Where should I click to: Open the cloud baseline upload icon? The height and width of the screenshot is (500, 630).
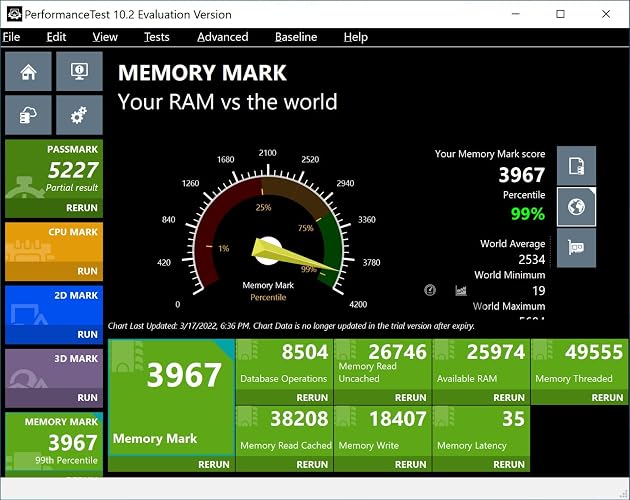click(x=28, y=115)
